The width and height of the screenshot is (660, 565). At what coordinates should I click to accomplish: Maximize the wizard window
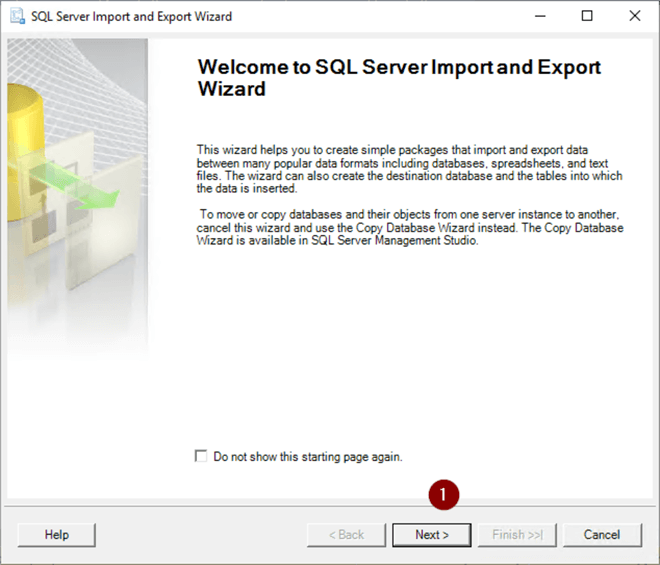587,16
